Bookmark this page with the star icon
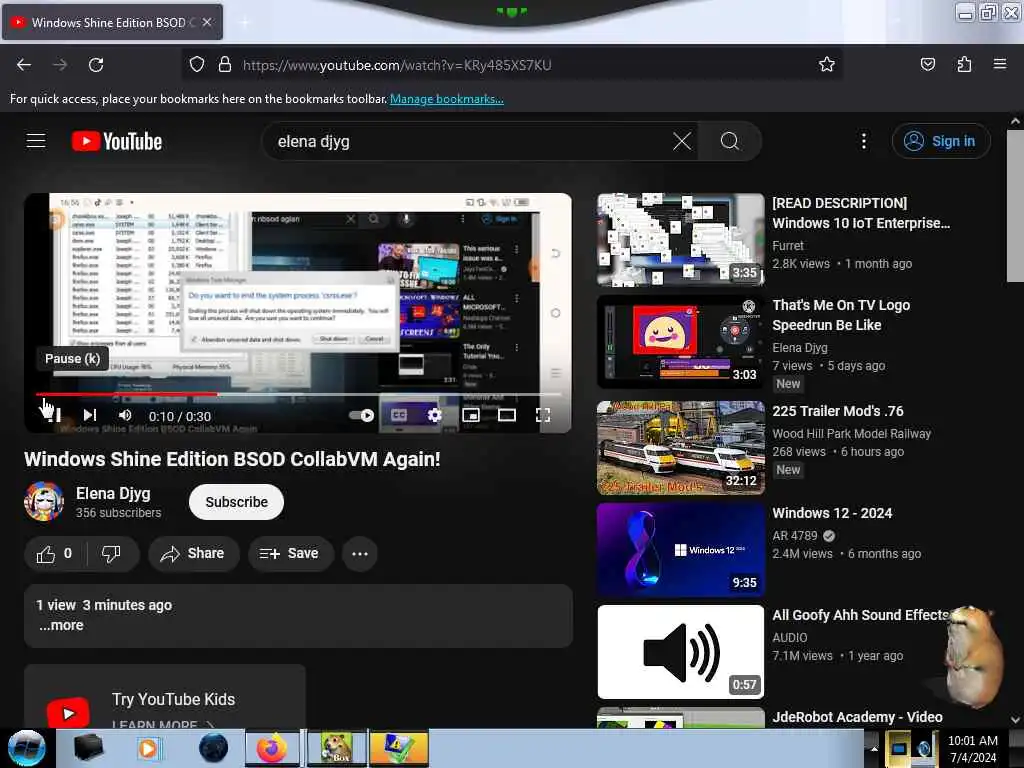 click(827, 65)
